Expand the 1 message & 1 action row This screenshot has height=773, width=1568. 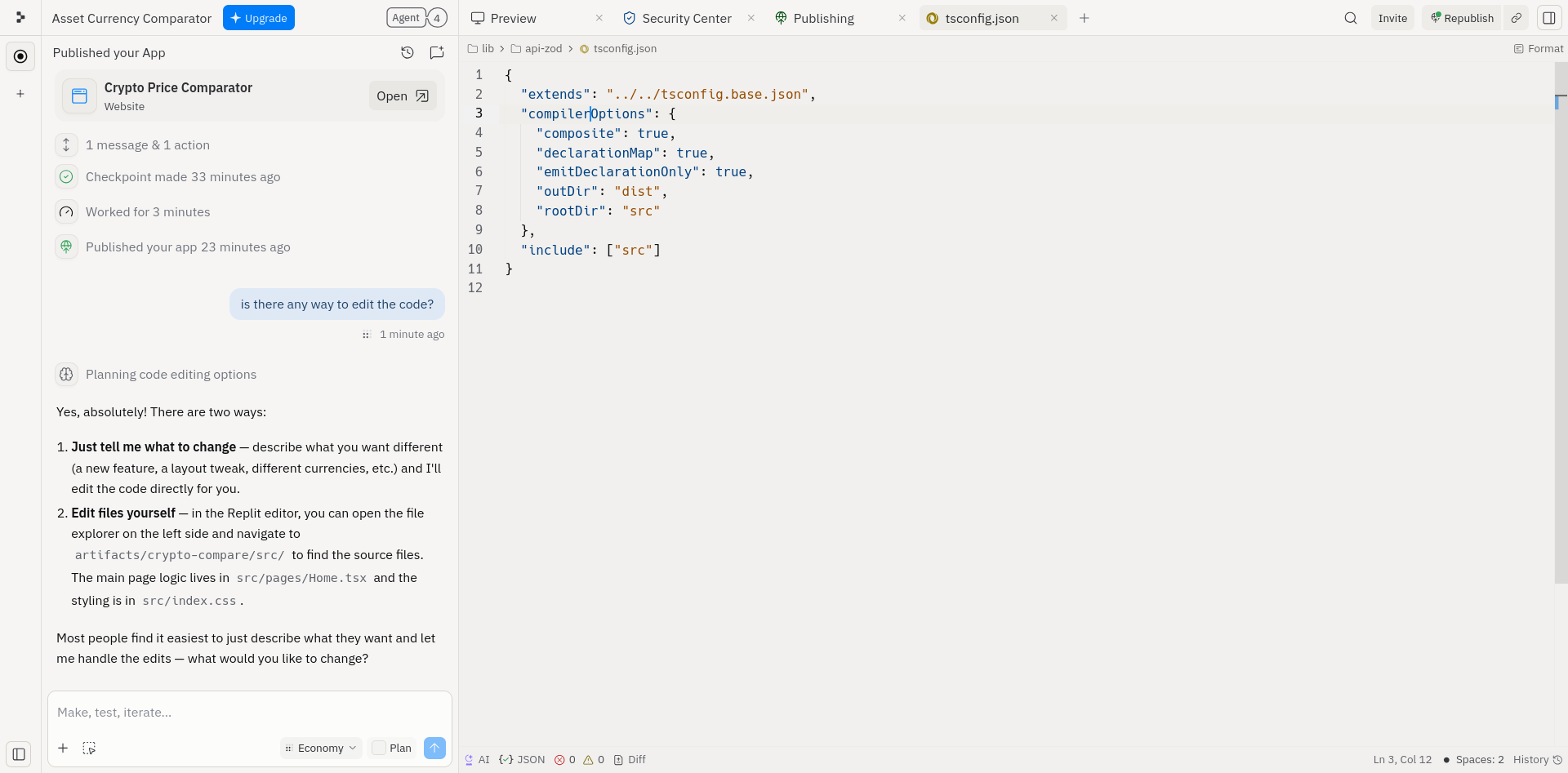148,145
